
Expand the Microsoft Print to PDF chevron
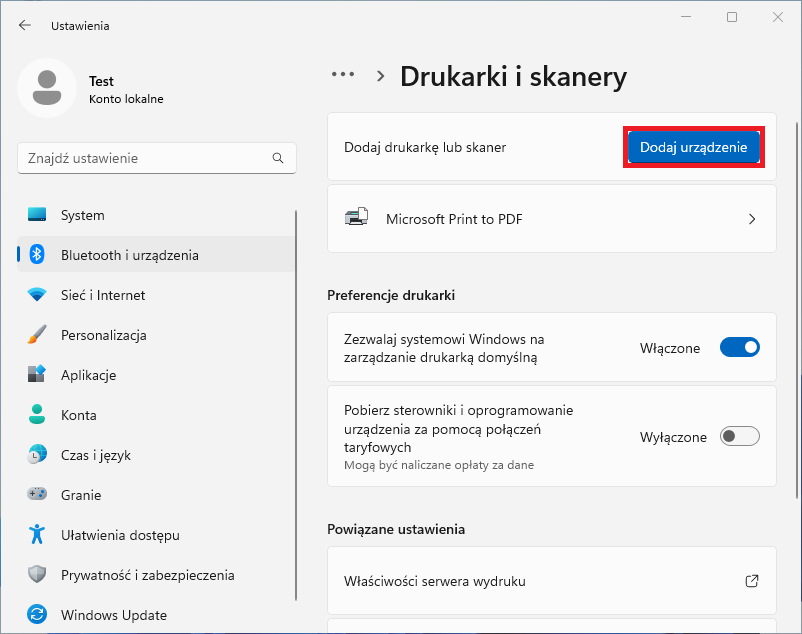pyautogui.click(x=752, y=219)
